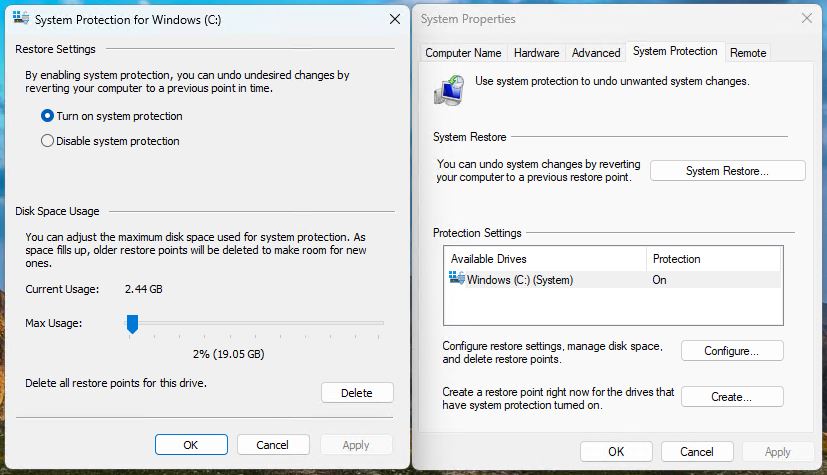
Task: Click Apply in System Protection for Windows dialog
Action: click(356, 444)
